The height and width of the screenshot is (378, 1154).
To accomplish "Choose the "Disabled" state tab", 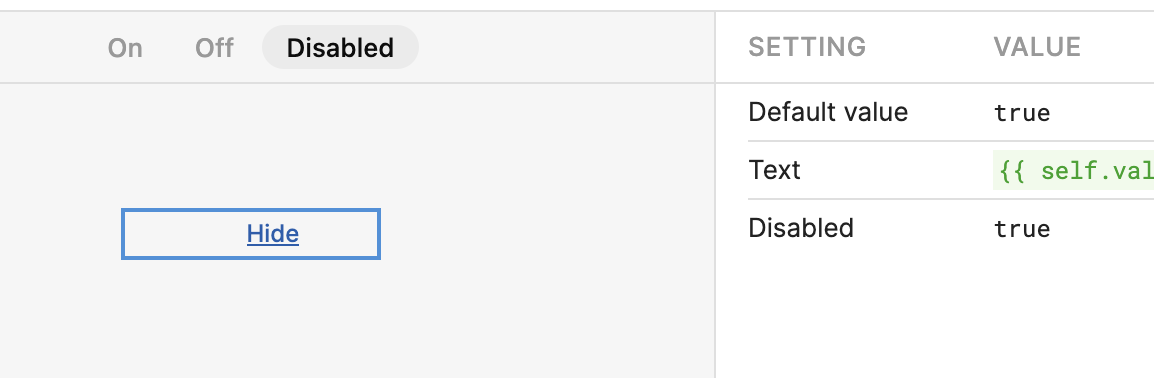I will [x=340, y=48].
